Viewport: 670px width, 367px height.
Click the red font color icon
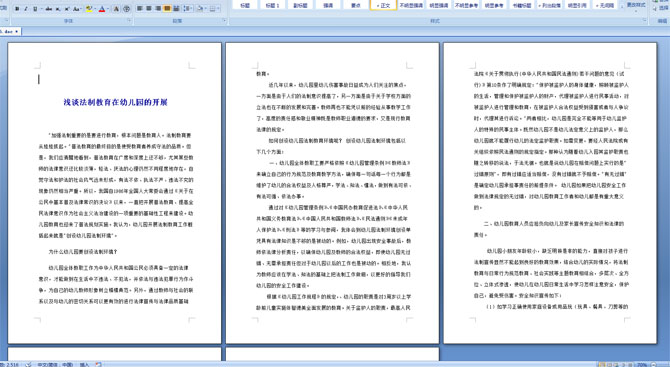tap(102, 9)
